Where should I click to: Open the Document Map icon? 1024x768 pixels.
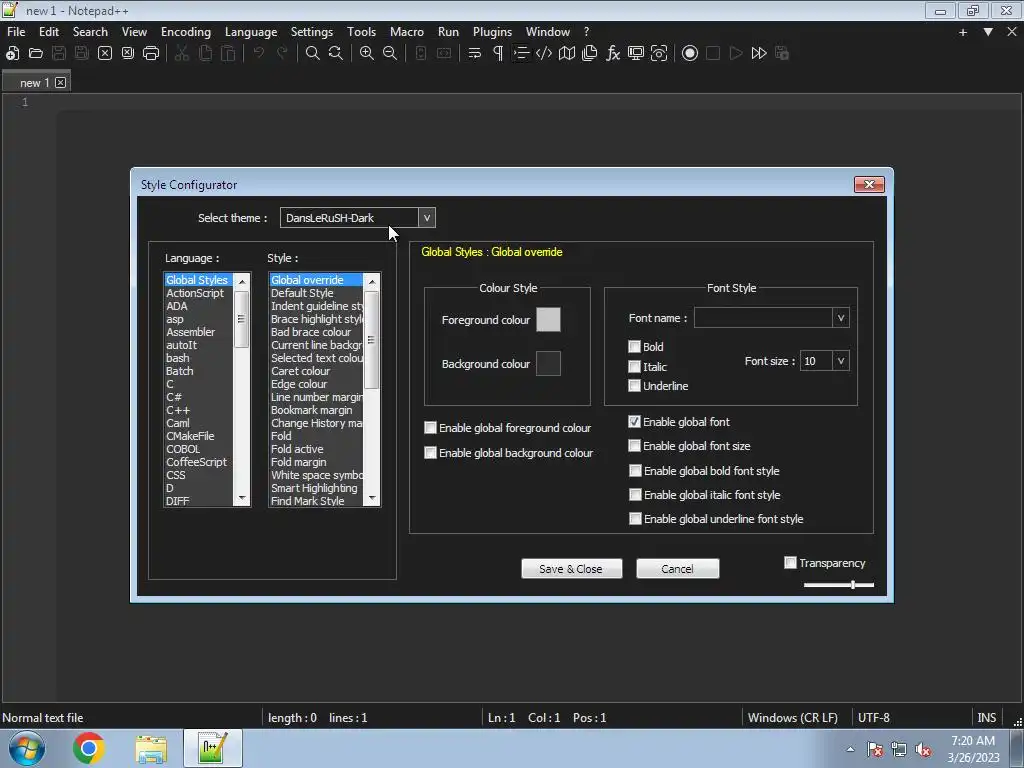pyautogui.click(x=567, y=54)
